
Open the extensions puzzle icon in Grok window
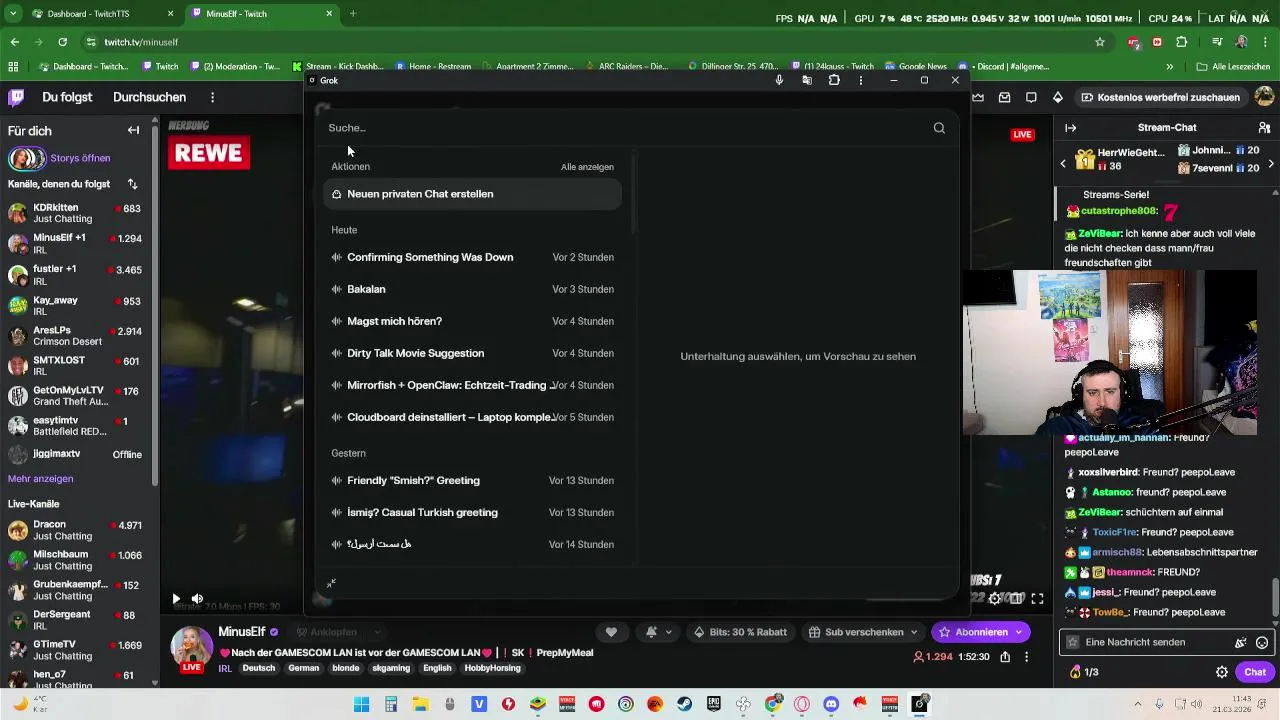point(834,80)
